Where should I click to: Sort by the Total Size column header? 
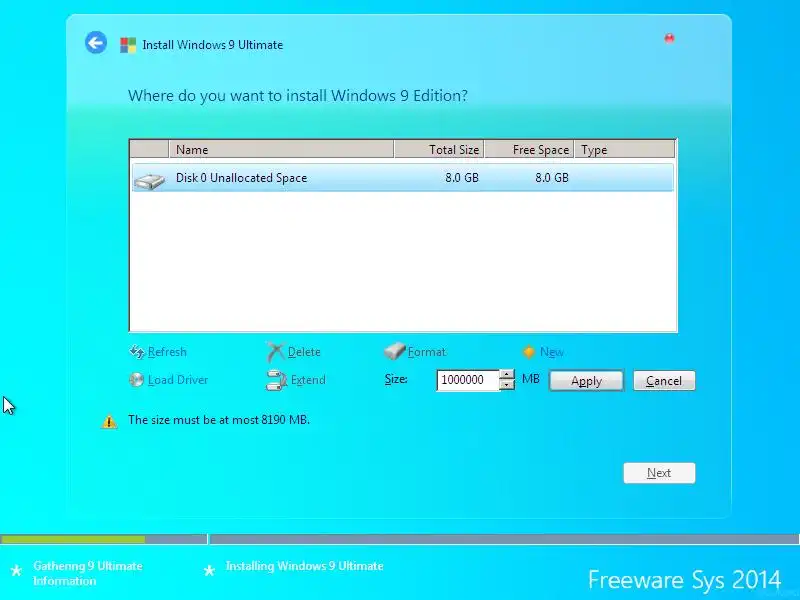[x=439, y=149]
